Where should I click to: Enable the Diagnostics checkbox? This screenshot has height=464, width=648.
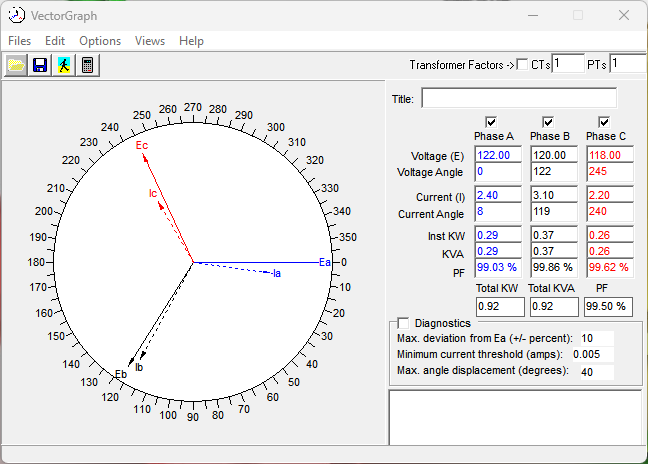point(404,323)
